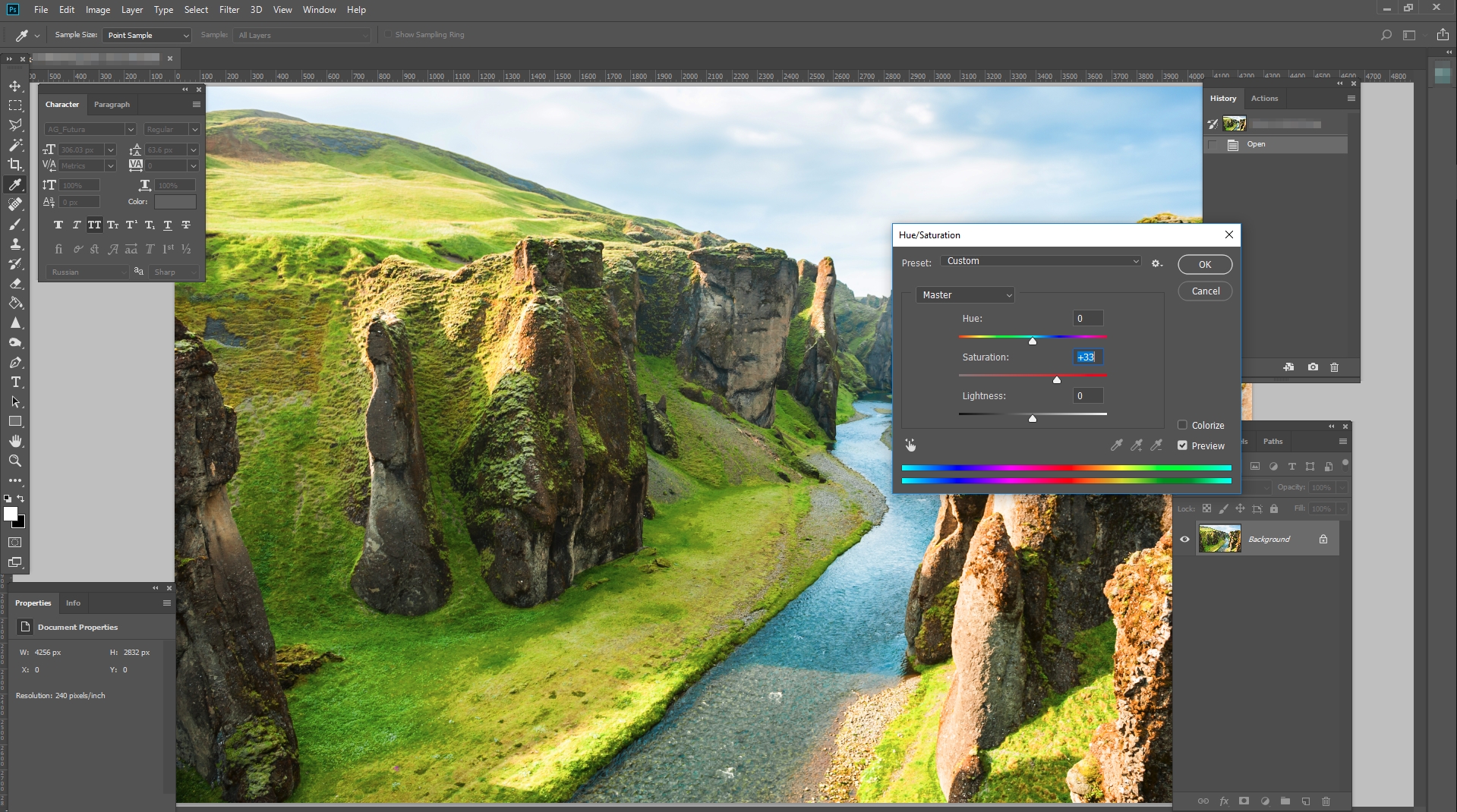Viewport: 1457px width, 812px height.
Task: Click the Hue slider handle
Action: coord(1032,341)
